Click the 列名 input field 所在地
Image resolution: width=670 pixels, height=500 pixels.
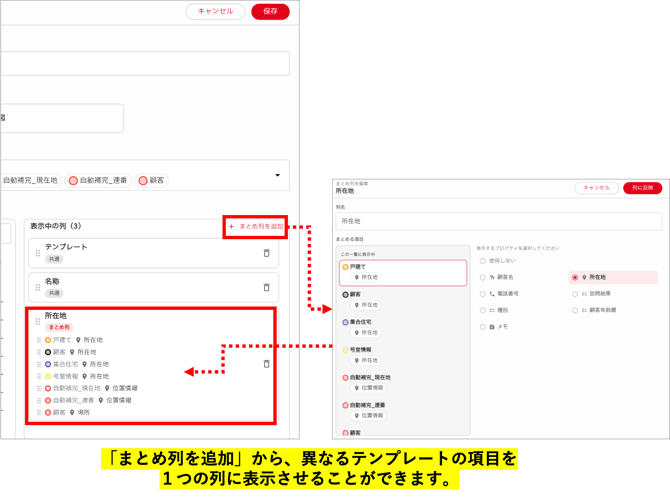click(499, 221)
